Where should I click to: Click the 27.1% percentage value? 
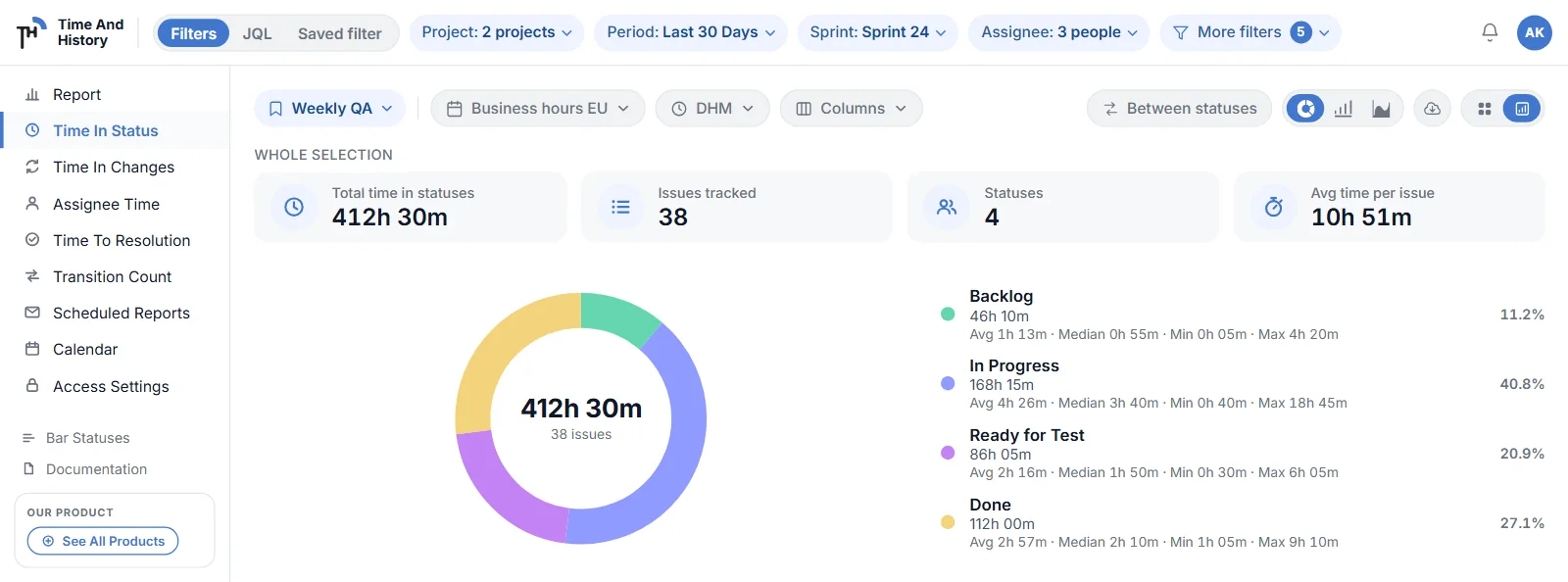click(1522, 523)
